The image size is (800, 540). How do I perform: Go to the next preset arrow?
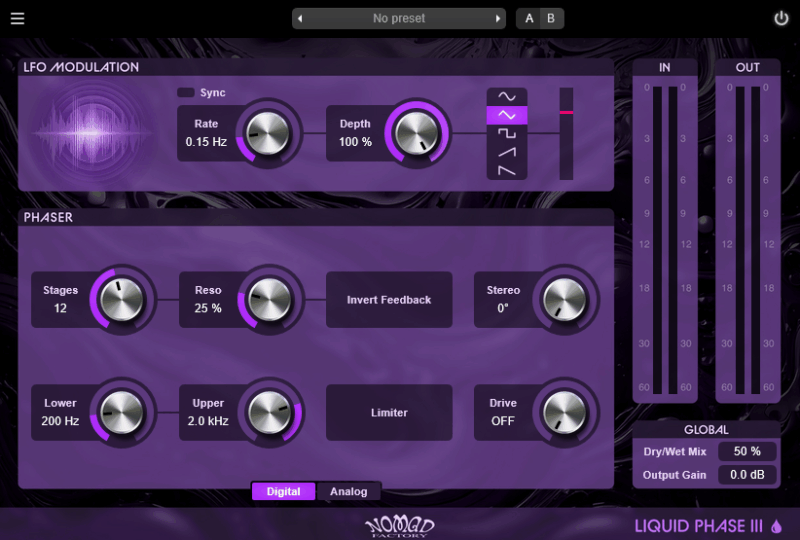tap(497, 19)
